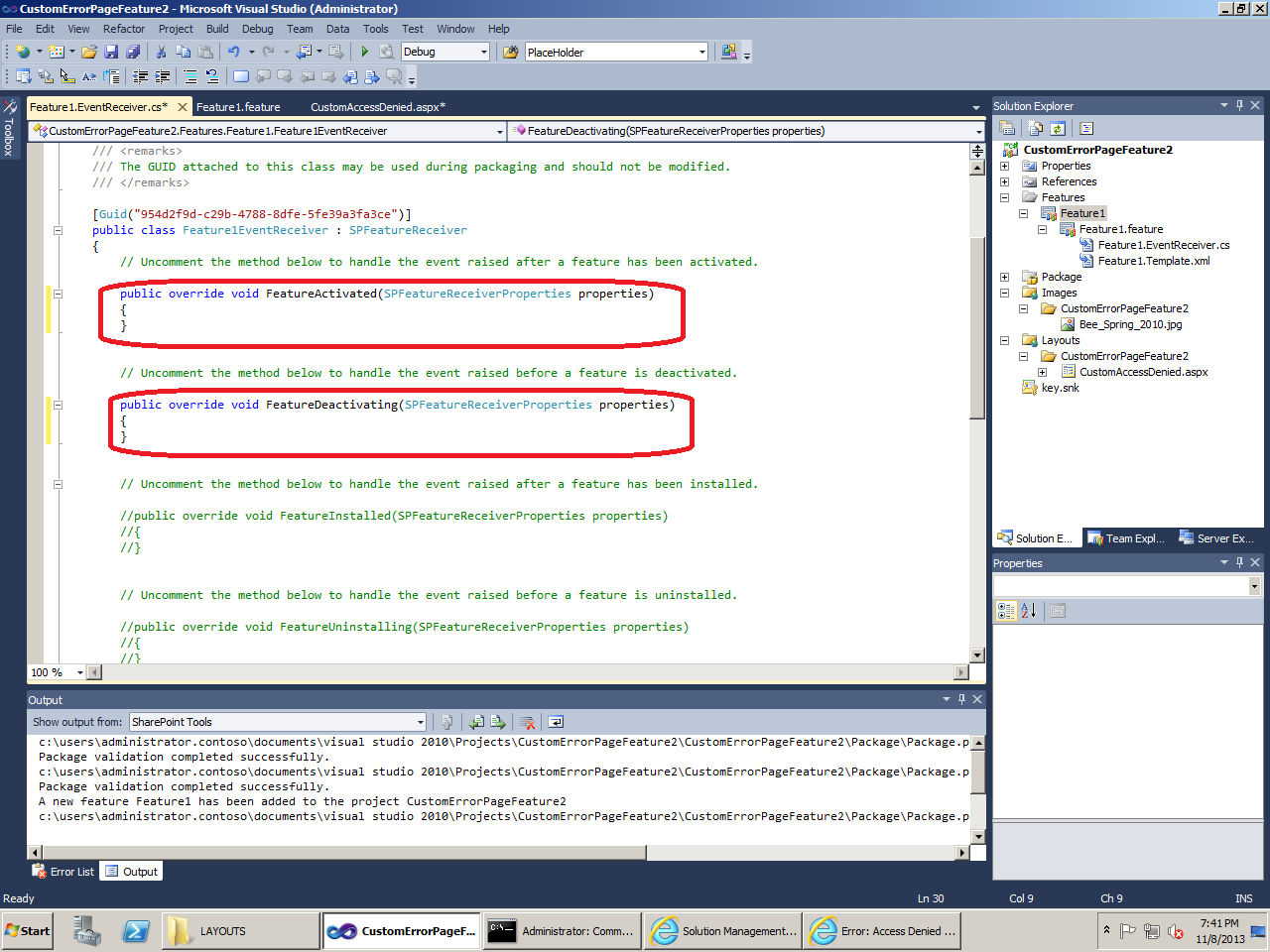Open the Tools menu
Viewport: 1270px width, 952px height.
[376, 29]
